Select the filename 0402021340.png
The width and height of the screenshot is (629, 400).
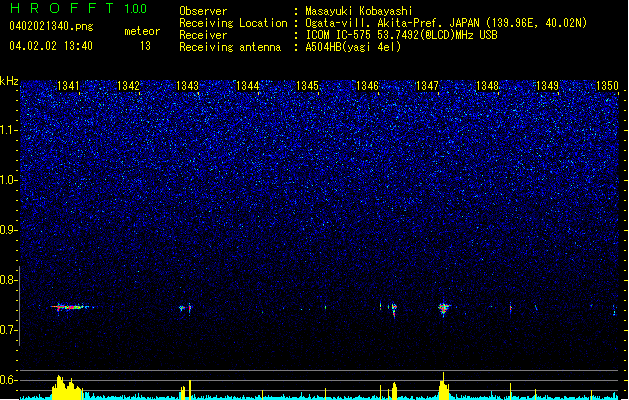point(51,26)
